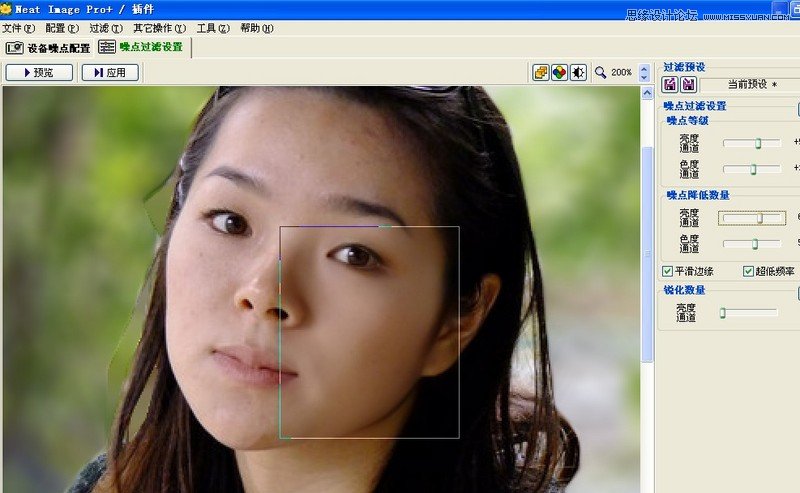Click the image scrollbar up arrow
The height and width of the screenshot is (493, 800).
(x=647, y=93)
